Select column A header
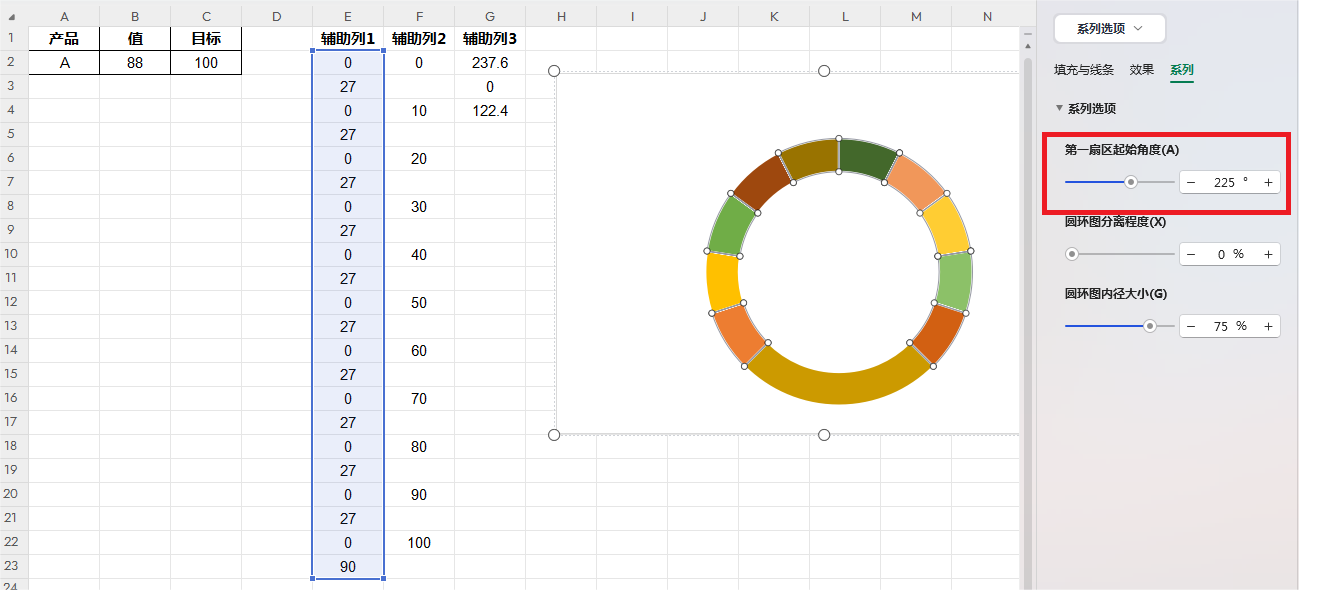The image size is (1319, 590). point(64,16)
